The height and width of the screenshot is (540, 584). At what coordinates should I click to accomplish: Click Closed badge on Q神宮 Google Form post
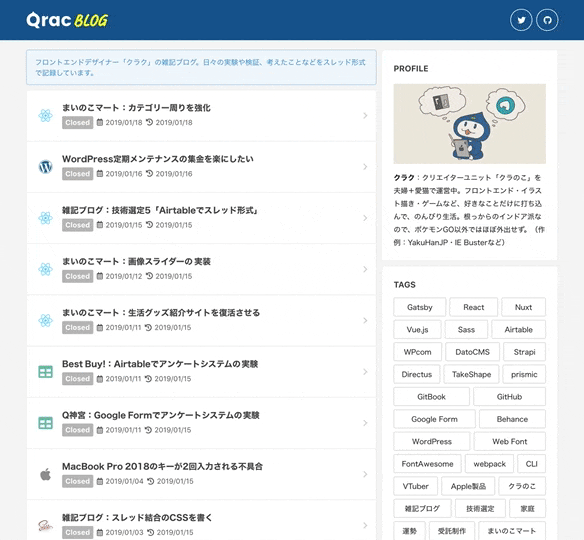(x=77, y=430)
